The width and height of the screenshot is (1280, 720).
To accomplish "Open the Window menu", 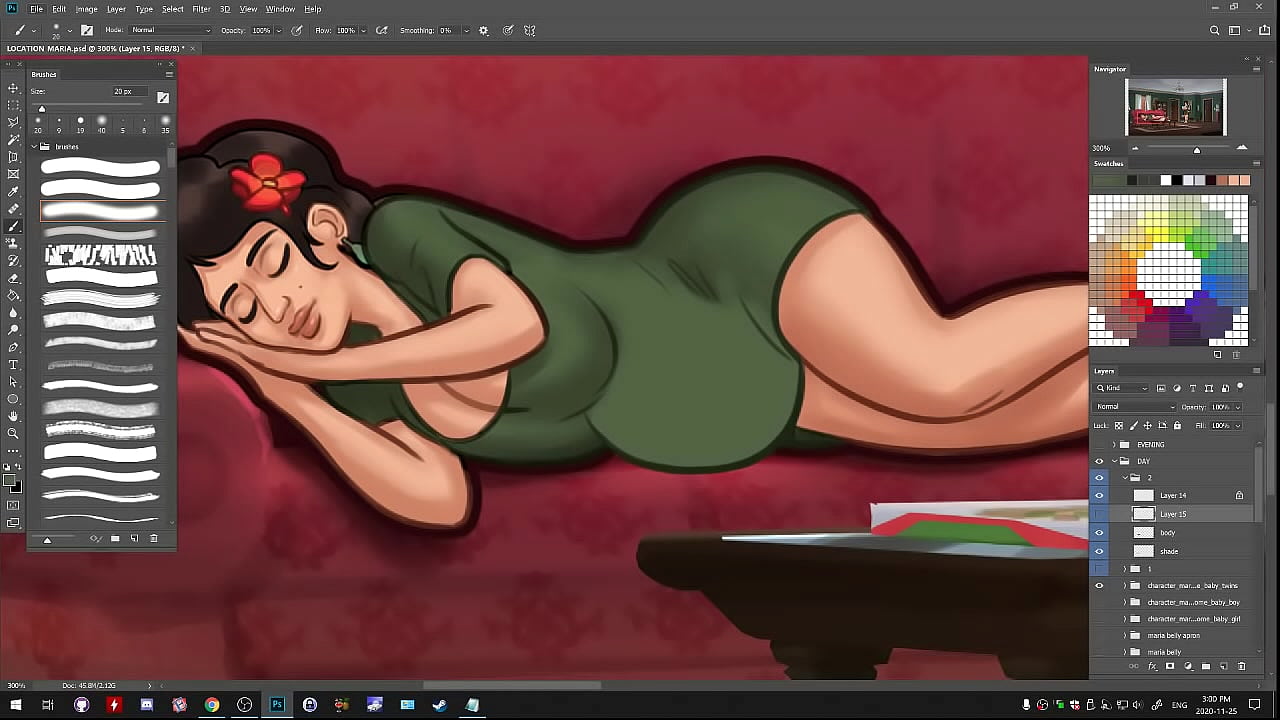I will pos(280,9).
